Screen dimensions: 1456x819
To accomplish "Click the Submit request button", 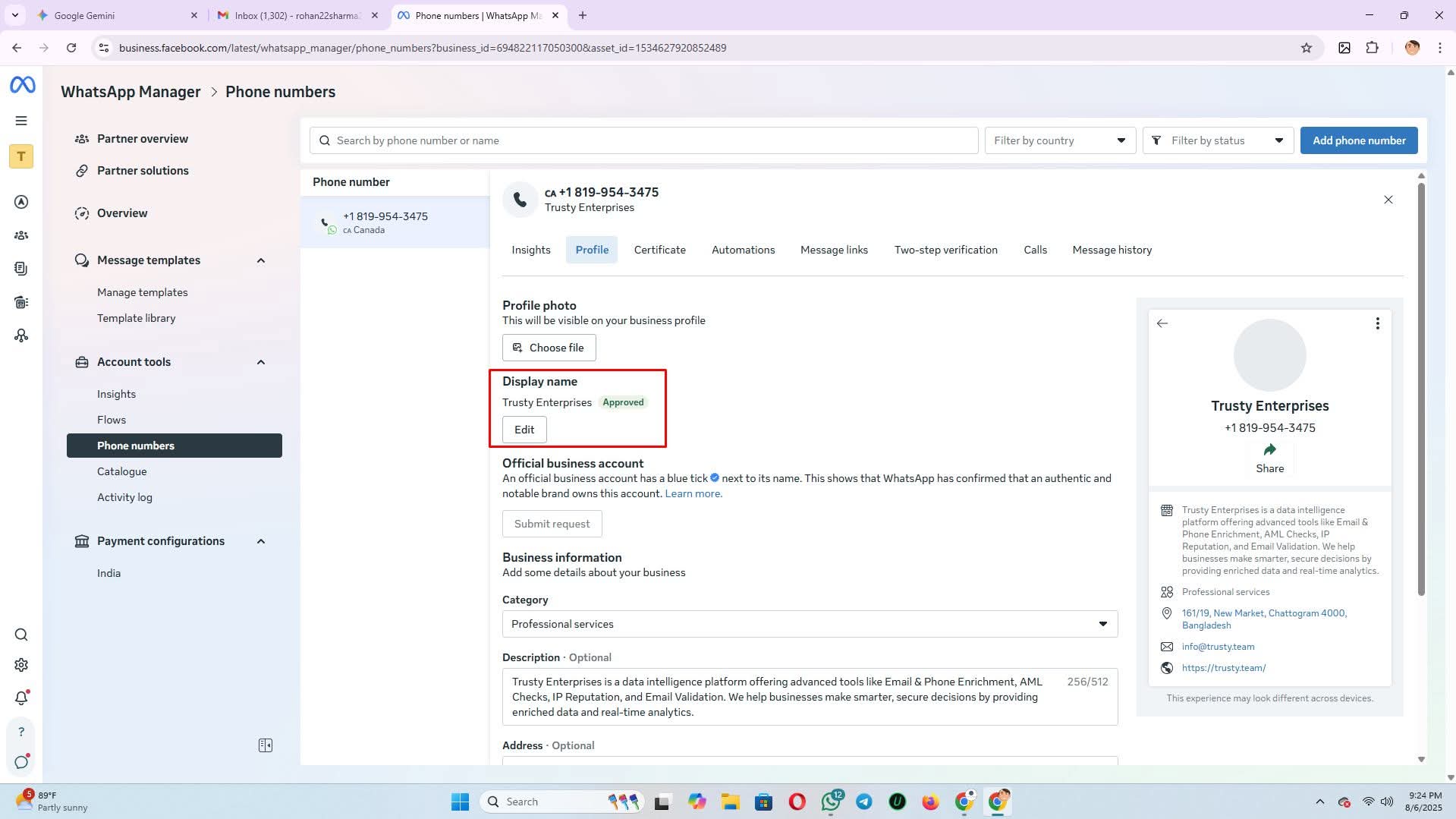I will click(x=552, y=524).
